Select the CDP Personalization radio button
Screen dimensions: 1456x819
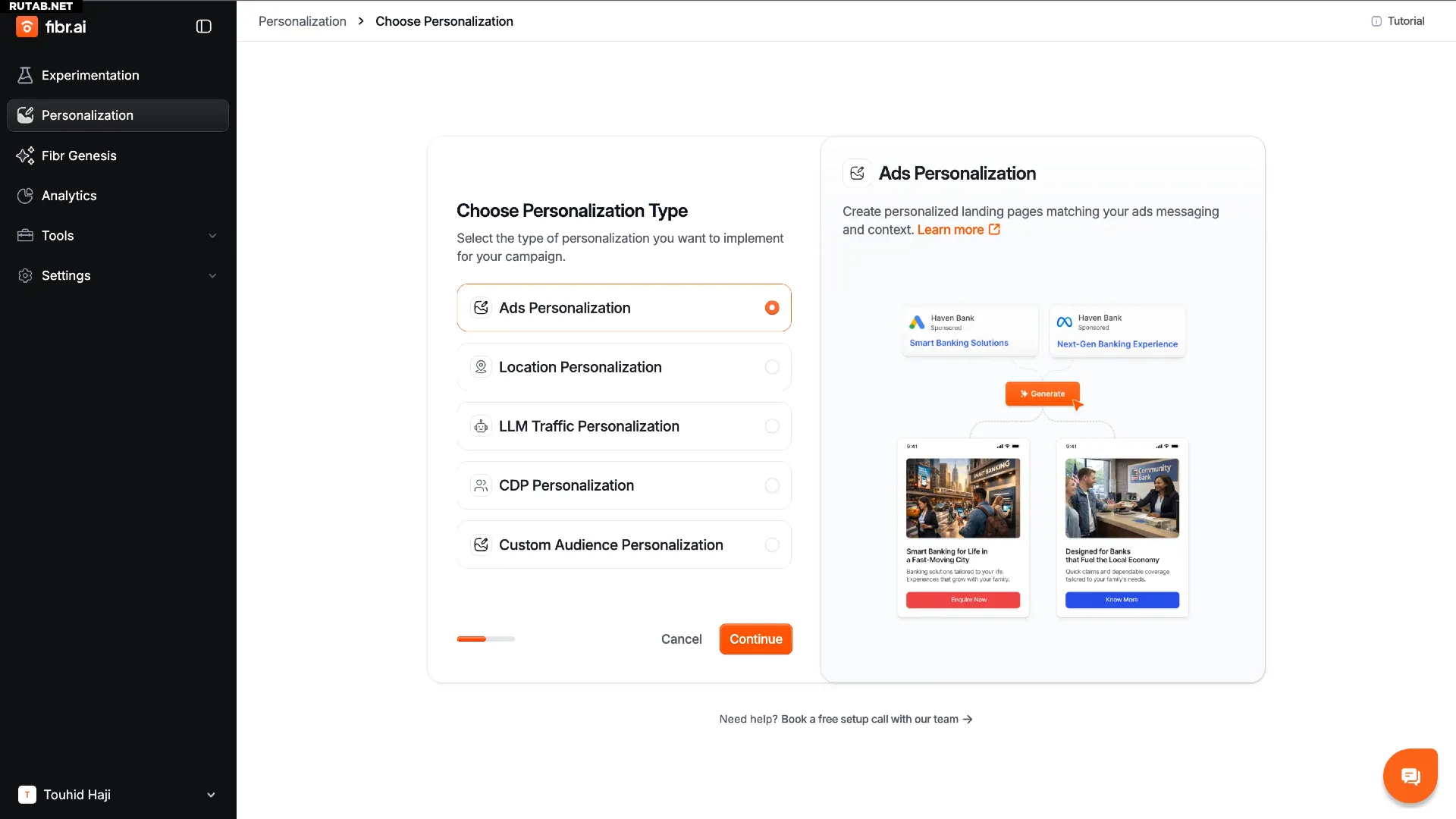click(772, 485)
